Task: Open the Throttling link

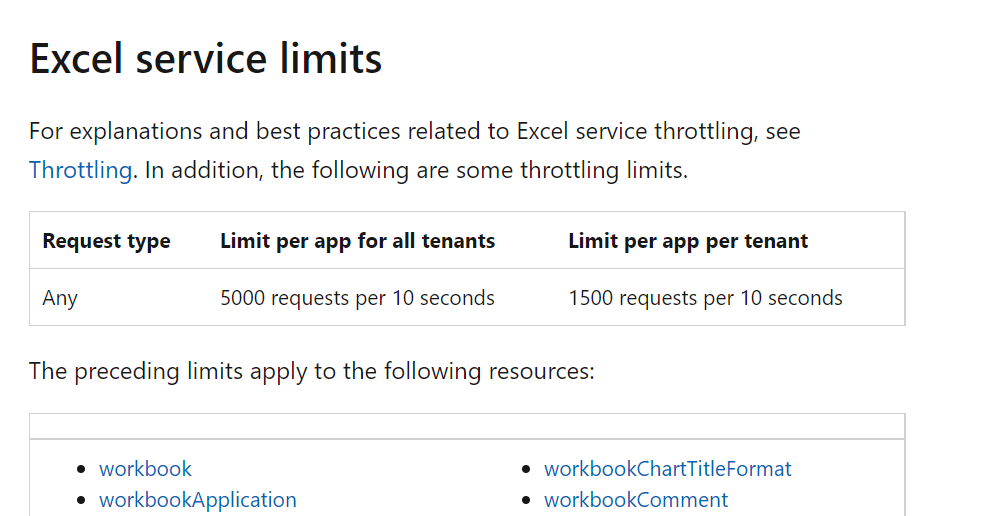Action: click(80, 170)
